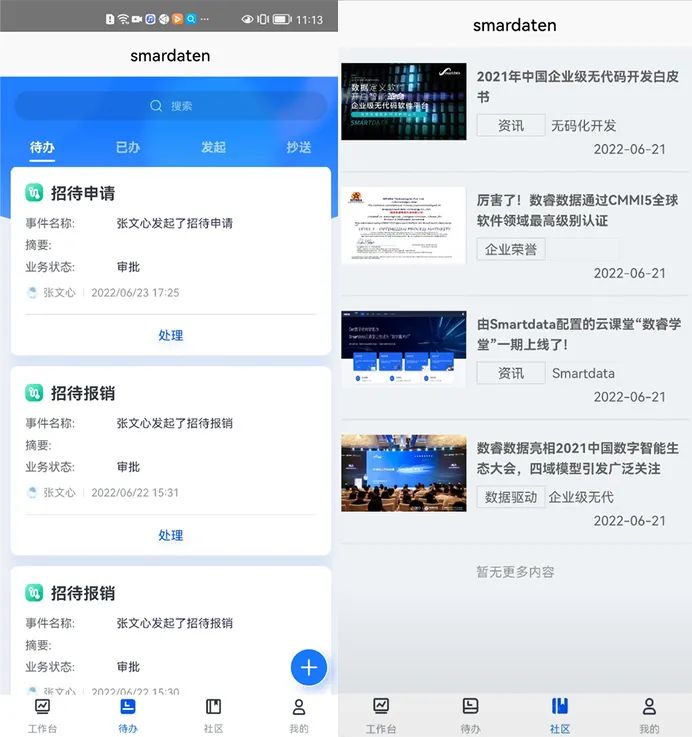This screenshot has width=692, height=737.
Task: Open thumbnail of CMMI5 certification article
Action: click(404, 225)
